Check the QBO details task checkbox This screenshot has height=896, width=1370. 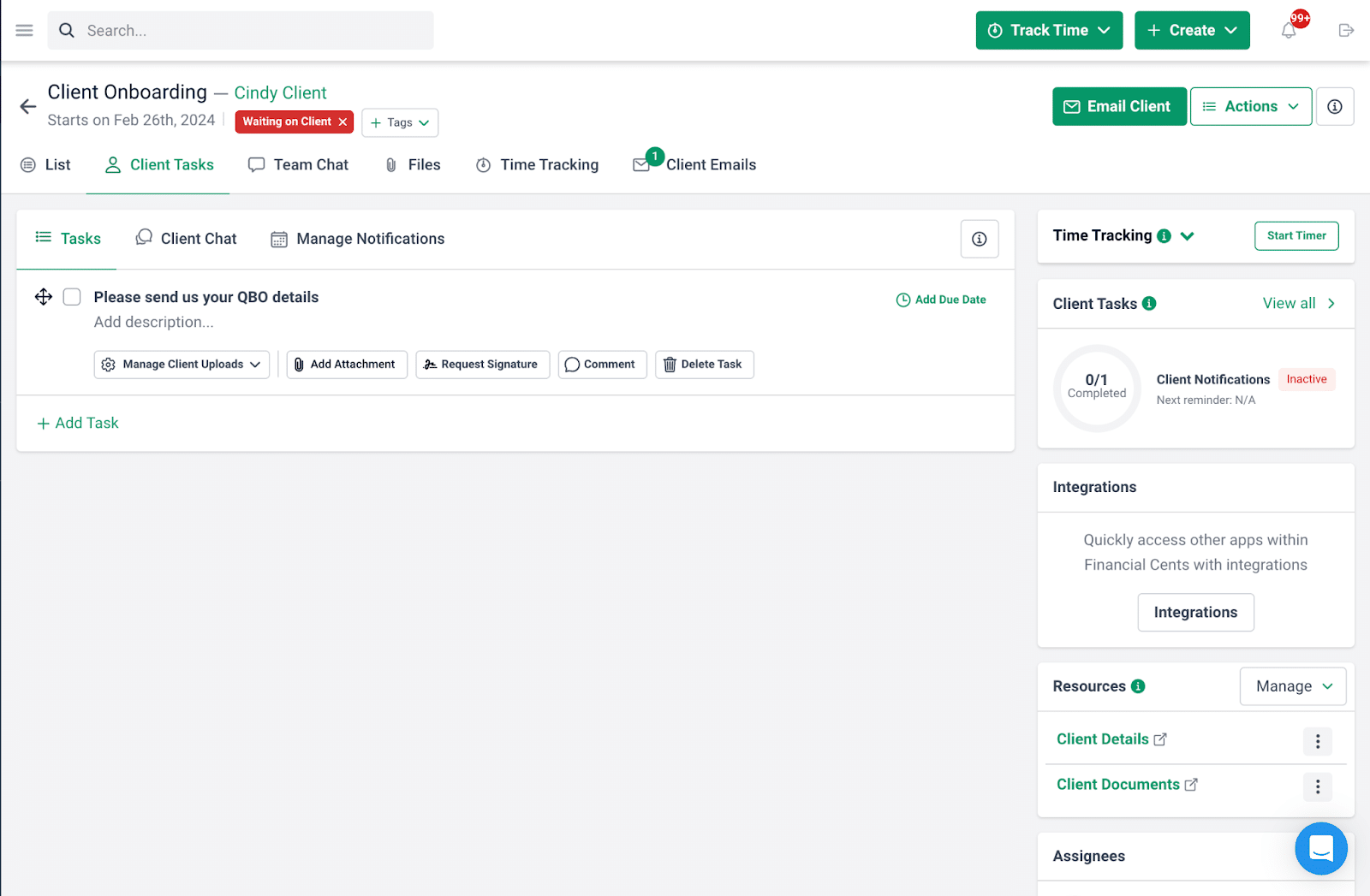[72, 297]
